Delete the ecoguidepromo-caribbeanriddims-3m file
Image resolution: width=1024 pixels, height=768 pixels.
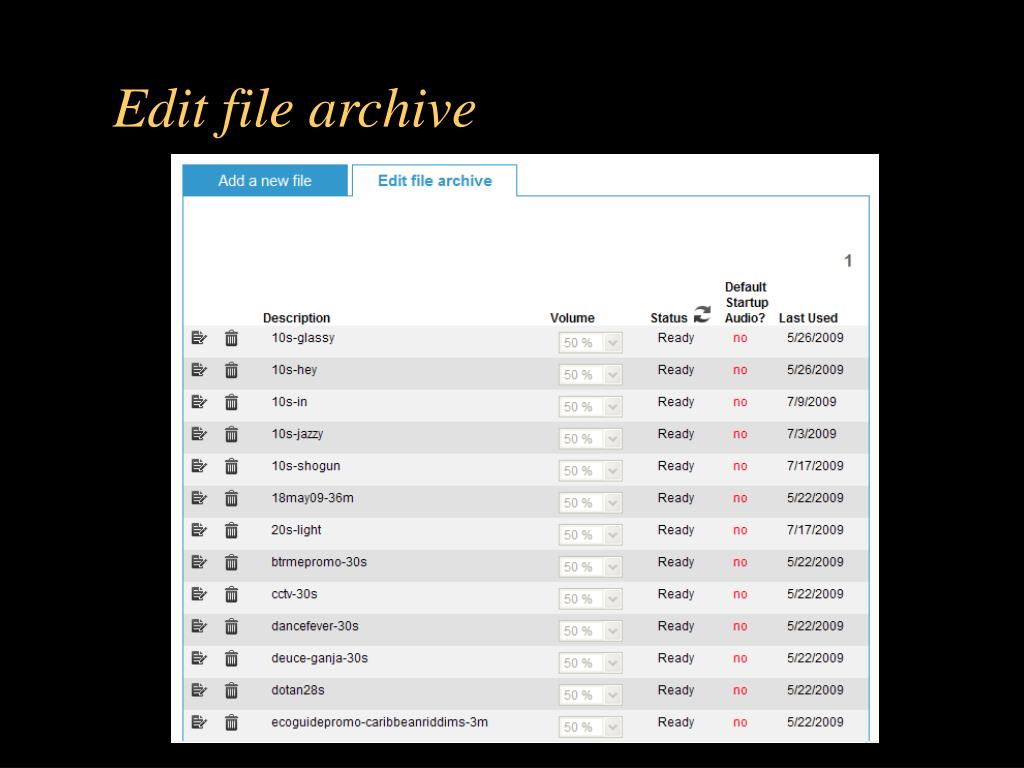231,722
